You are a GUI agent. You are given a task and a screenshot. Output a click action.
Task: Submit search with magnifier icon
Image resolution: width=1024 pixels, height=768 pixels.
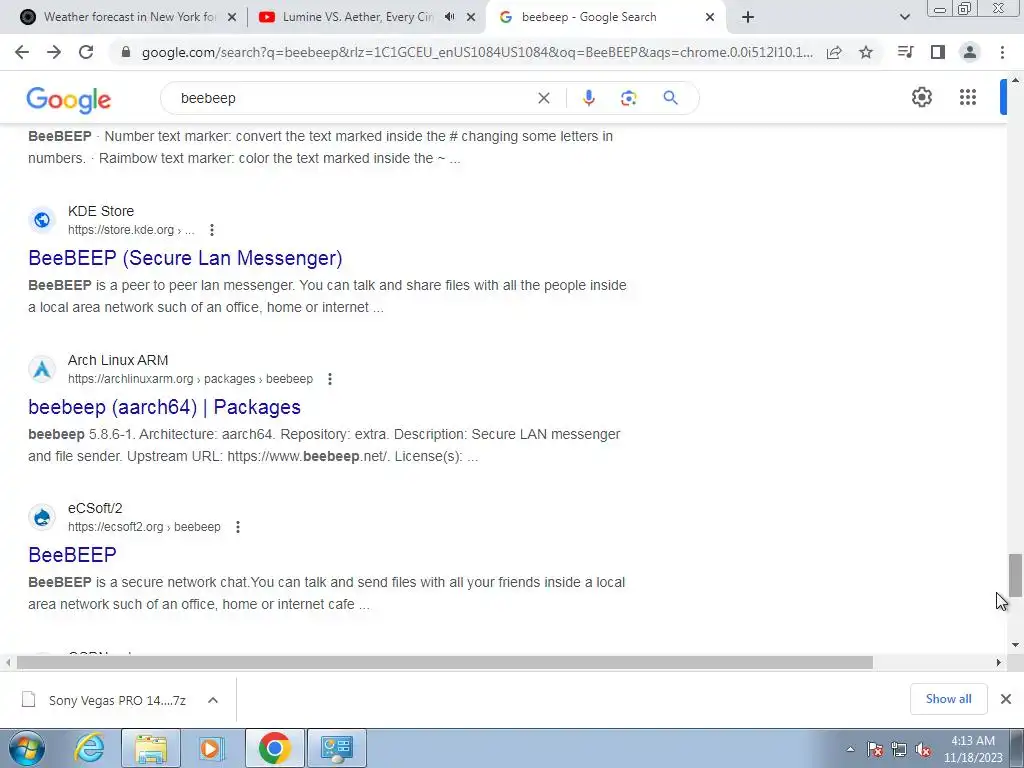670,98
